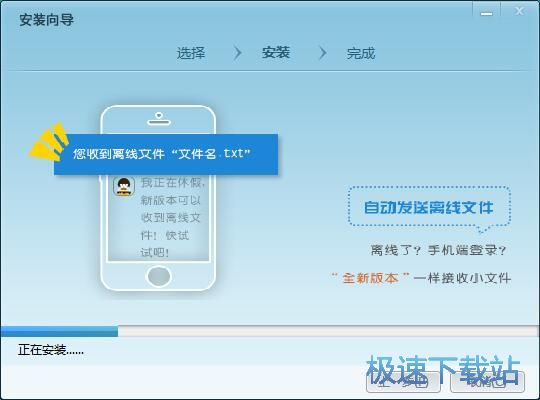Screen dimensions: 540x400
Task: Click the installation progress bar
Action: click(270, 331)
